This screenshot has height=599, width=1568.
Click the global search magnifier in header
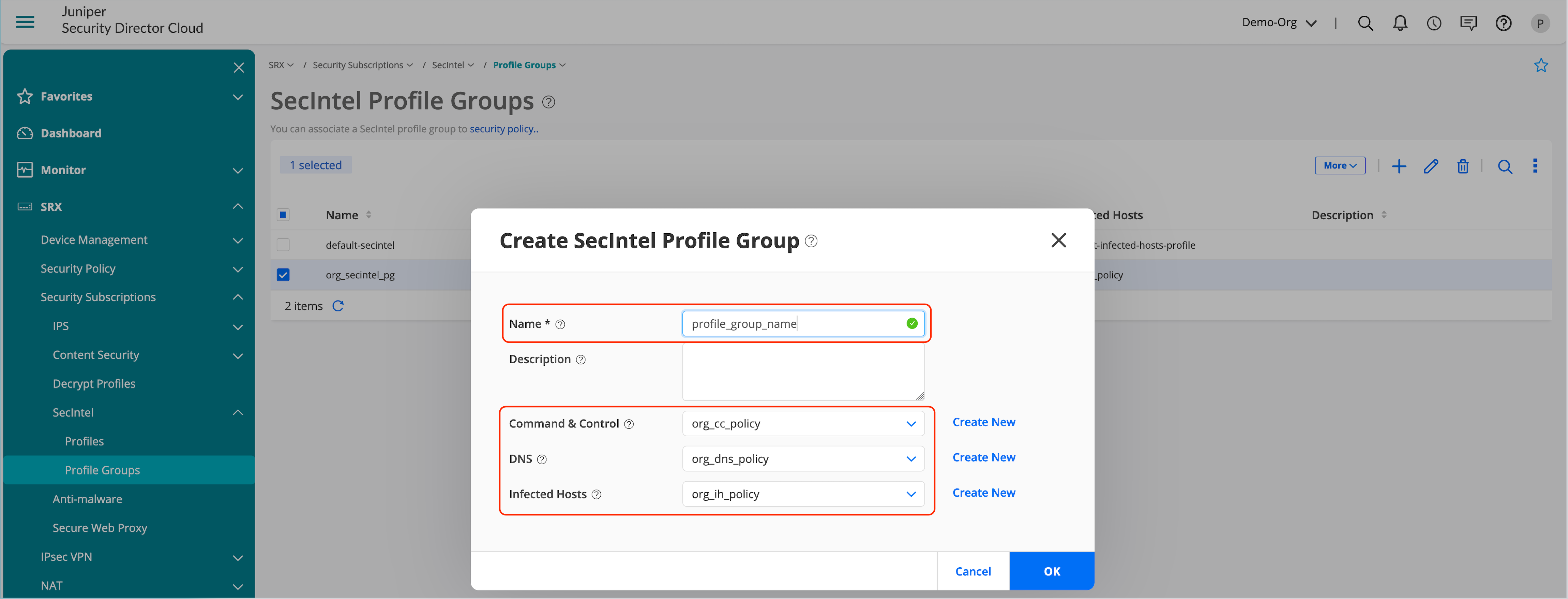[x=1365, y=23]
